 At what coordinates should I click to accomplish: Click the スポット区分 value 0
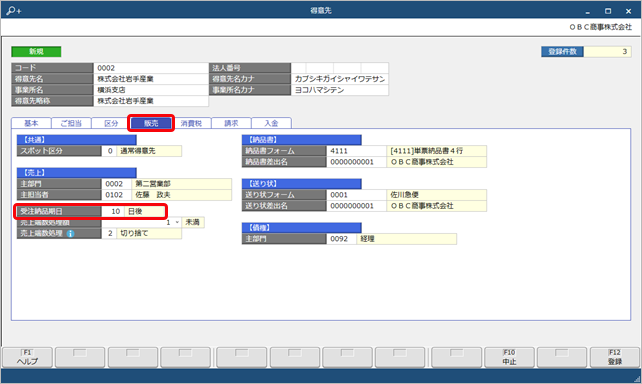tap(109, 151)
